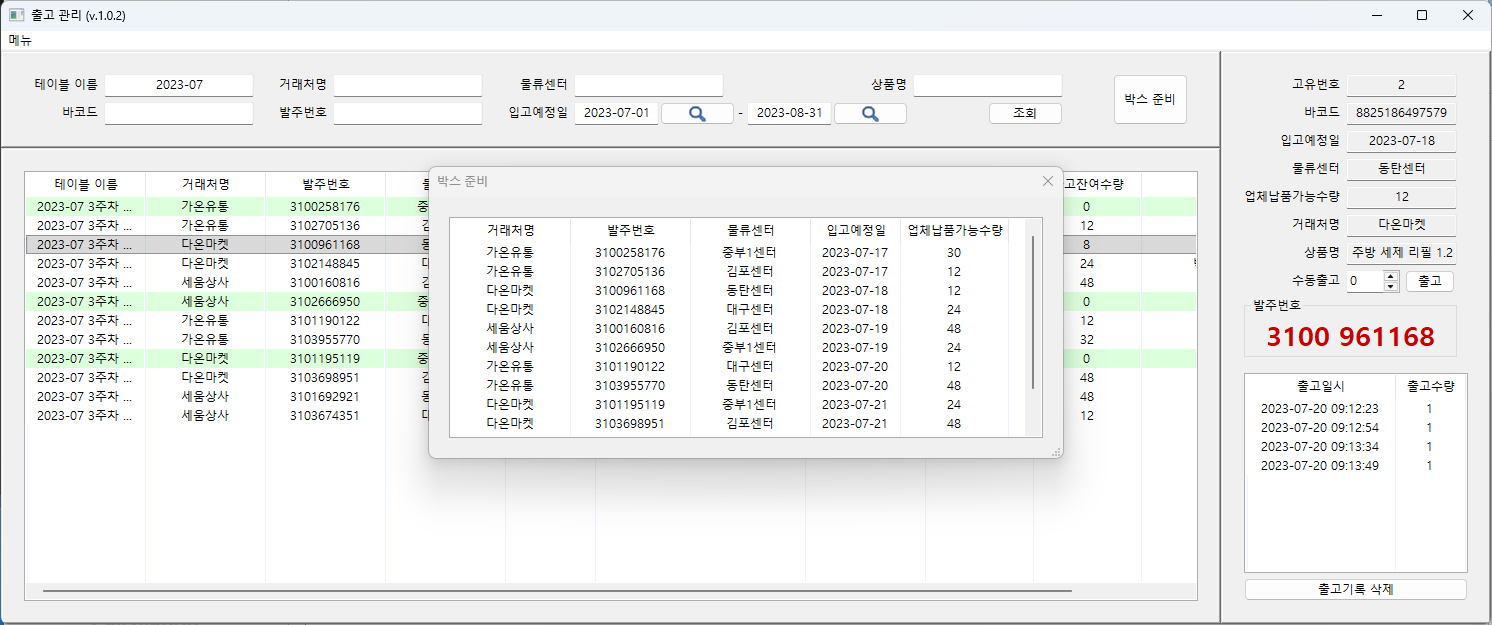Click the app icon in the title bar
Viewport: 1492px width, 625px height.
click(x=16, y=15)
